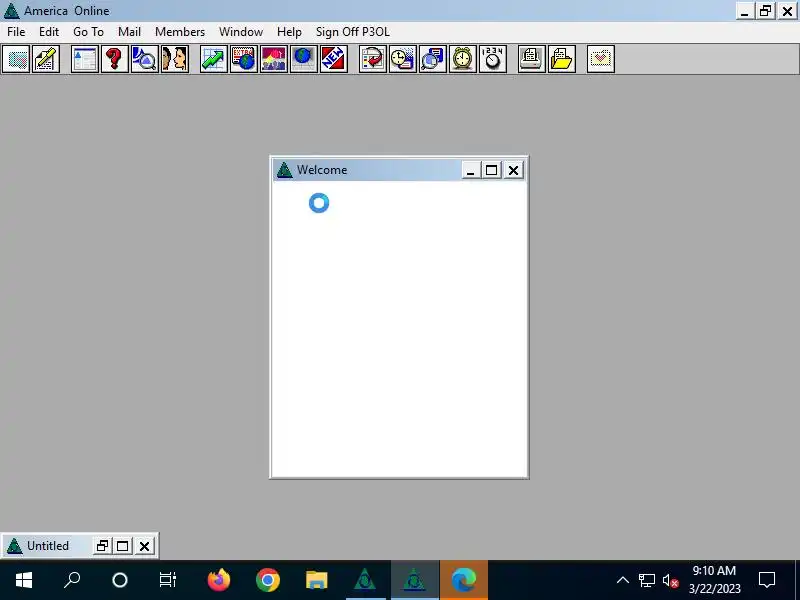The width and height of the screenshot is (800, 600).
Task: Click the Center Stage spotlight icon
Action: point(274,59)
